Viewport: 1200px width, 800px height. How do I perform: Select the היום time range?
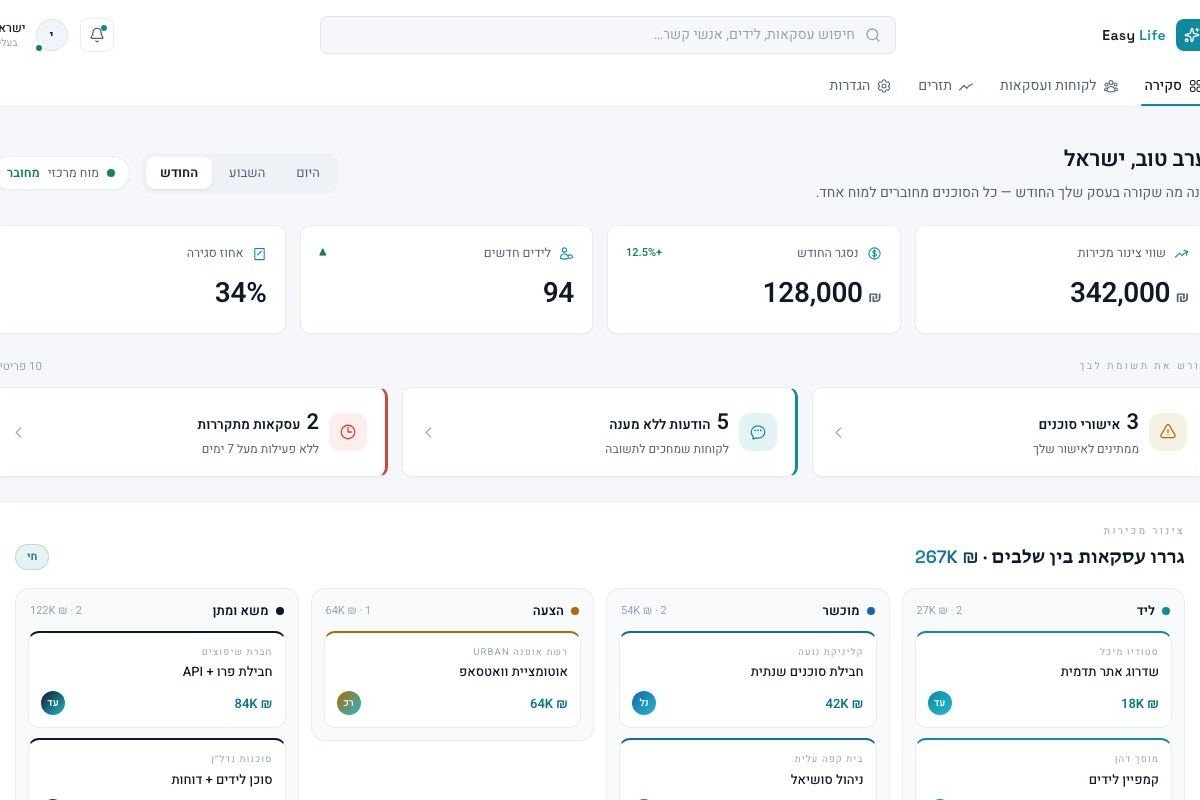(308, 173)
